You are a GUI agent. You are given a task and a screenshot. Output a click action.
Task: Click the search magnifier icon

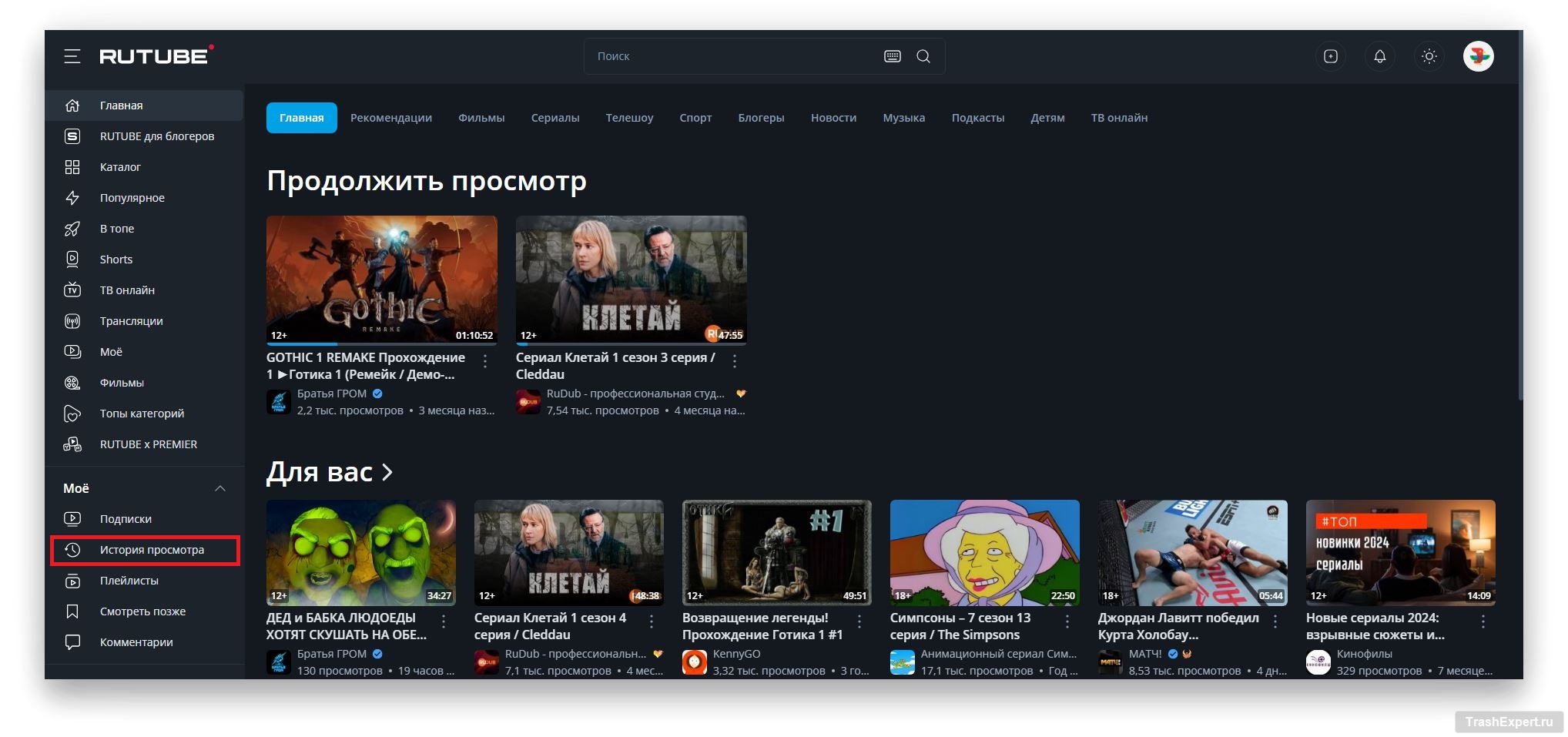tap(923, 56)
